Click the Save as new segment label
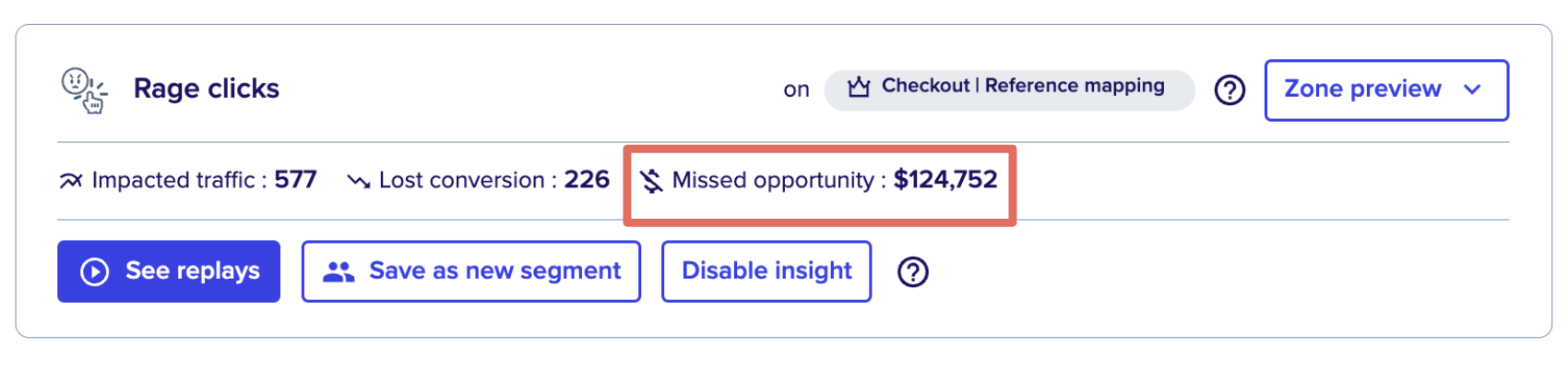The width and height of the screenshot is (1568, 371). 495,270
